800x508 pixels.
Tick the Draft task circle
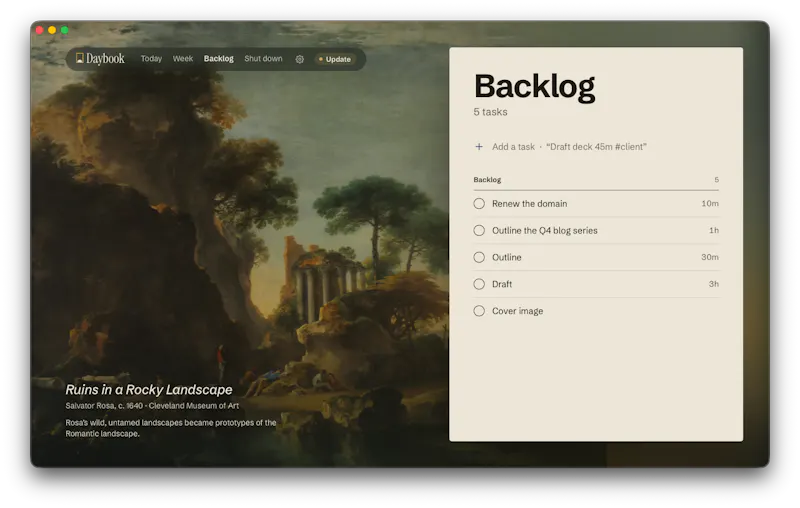point(479,284)
